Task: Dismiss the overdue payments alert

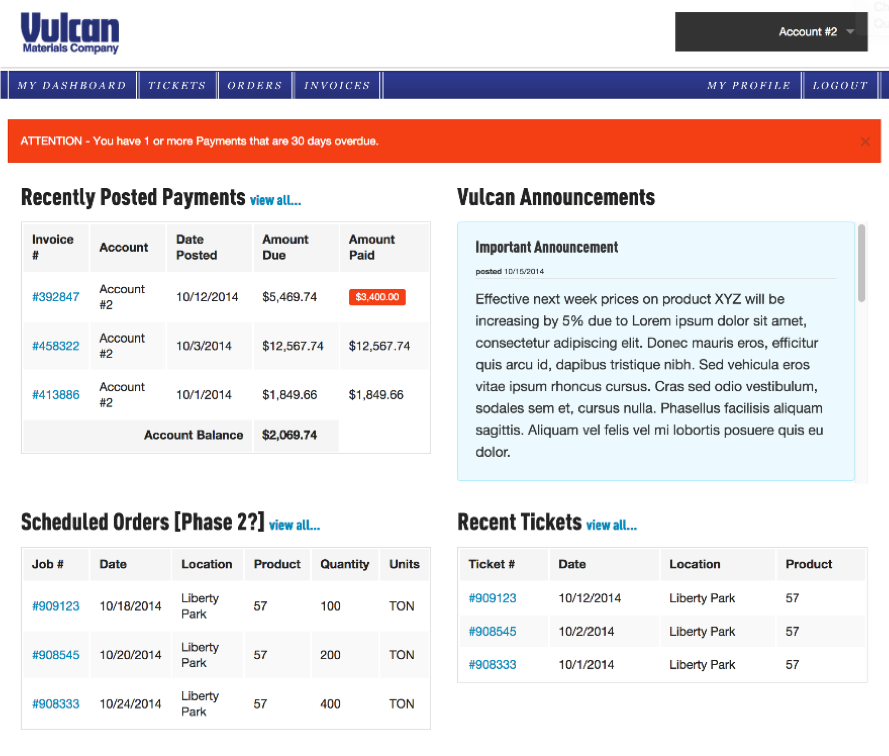Action: 865,142
